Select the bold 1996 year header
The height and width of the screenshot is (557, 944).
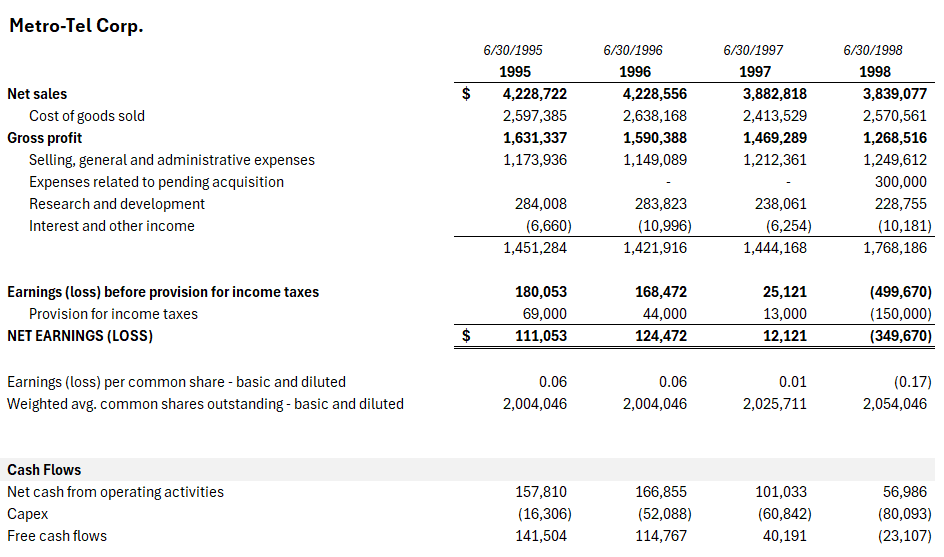click(x=635, y=72)
